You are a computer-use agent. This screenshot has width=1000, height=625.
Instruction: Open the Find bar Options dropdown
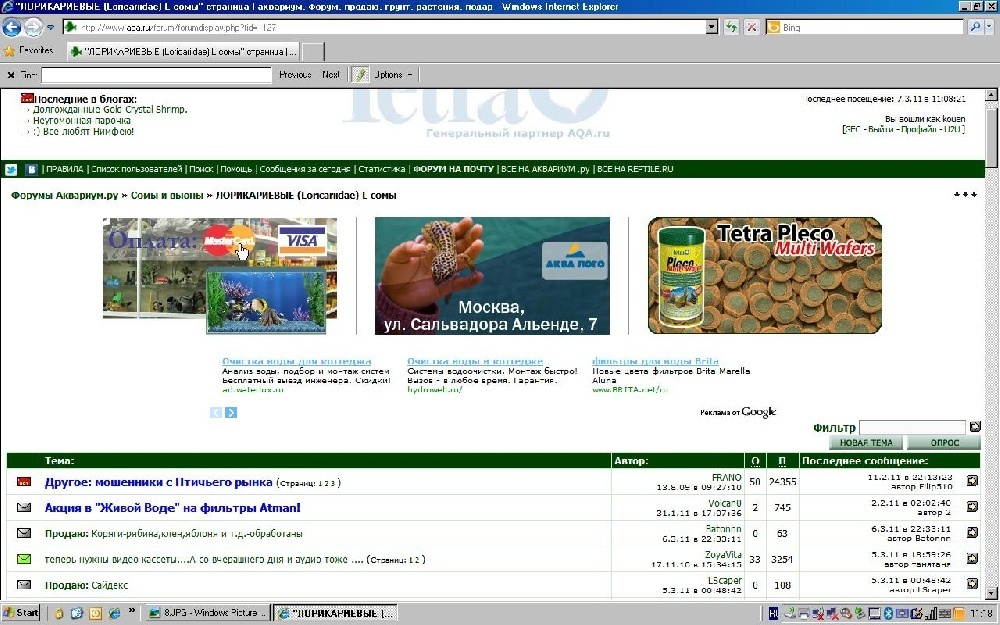tap(393, 75)
